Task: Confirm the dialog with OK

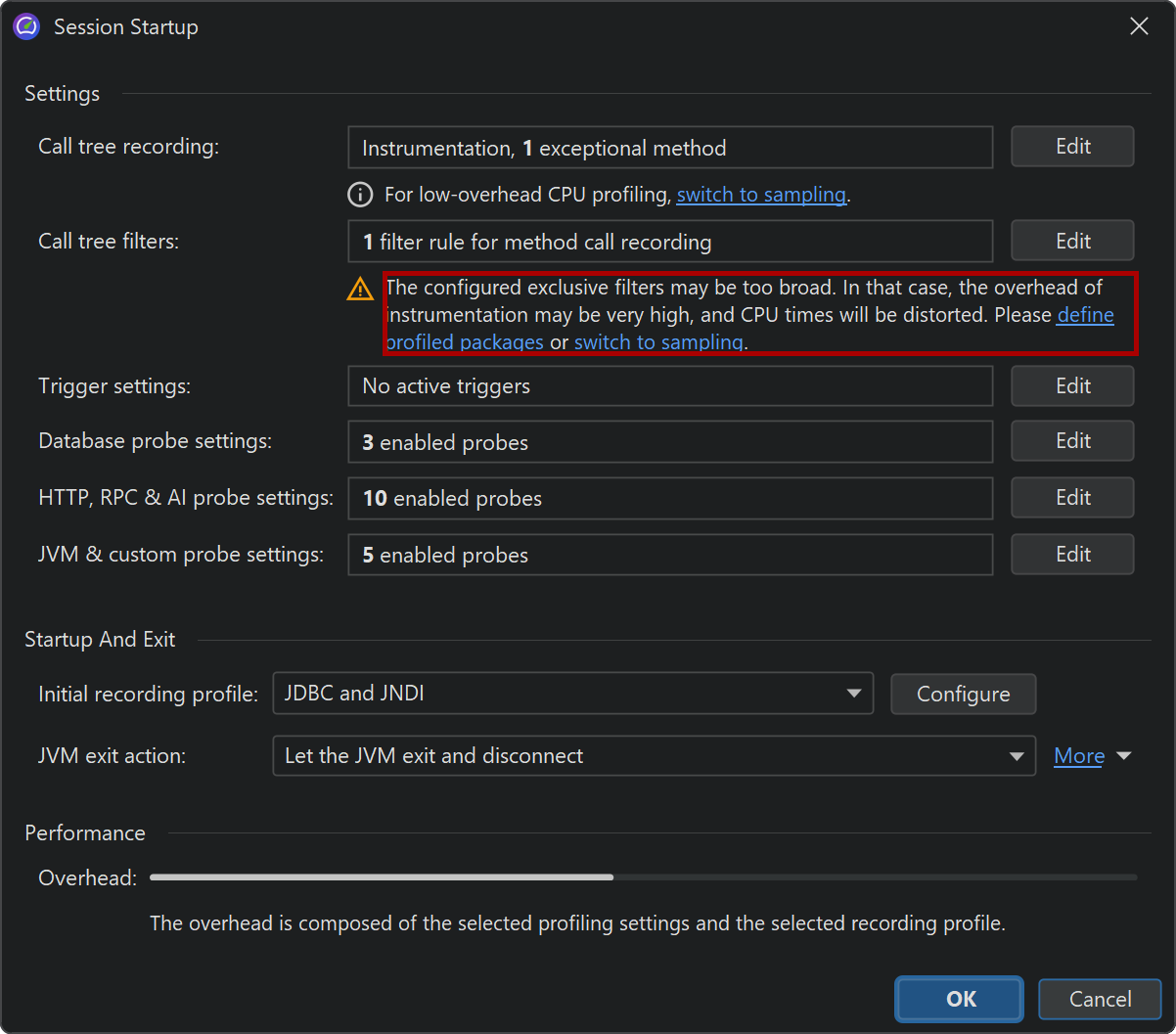Action: pyautogui.click(x=959, y=999)
